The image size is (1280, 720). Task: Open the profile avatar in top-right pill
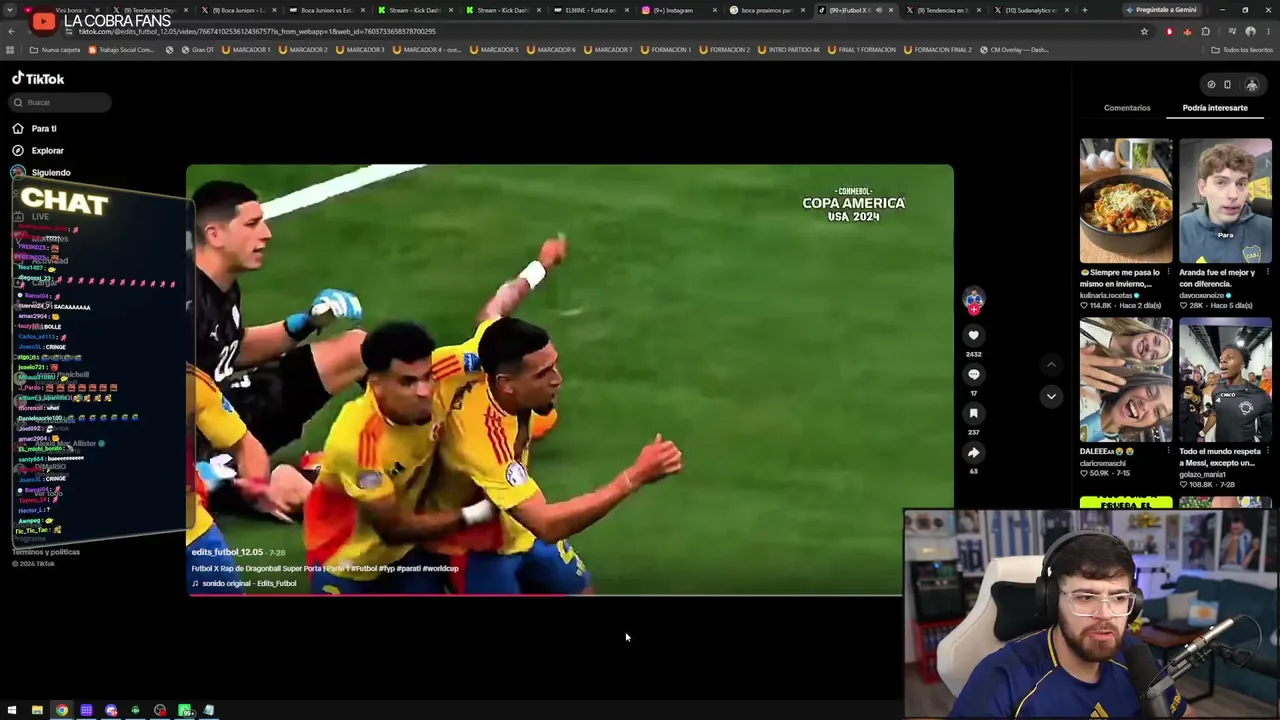(x=1251, y=85)
